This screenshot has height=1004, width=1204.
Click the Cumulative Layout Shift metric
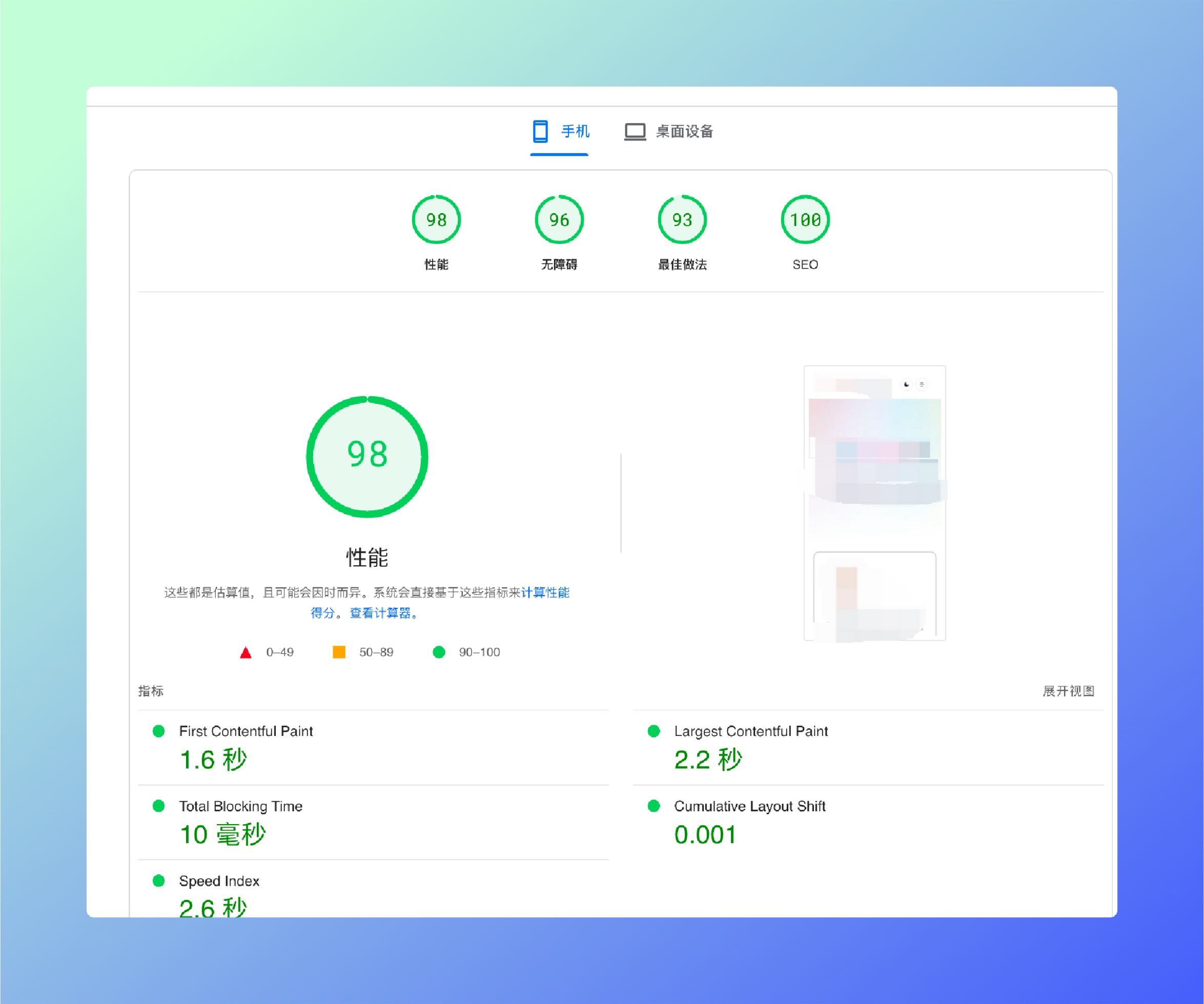click(749, 806)
